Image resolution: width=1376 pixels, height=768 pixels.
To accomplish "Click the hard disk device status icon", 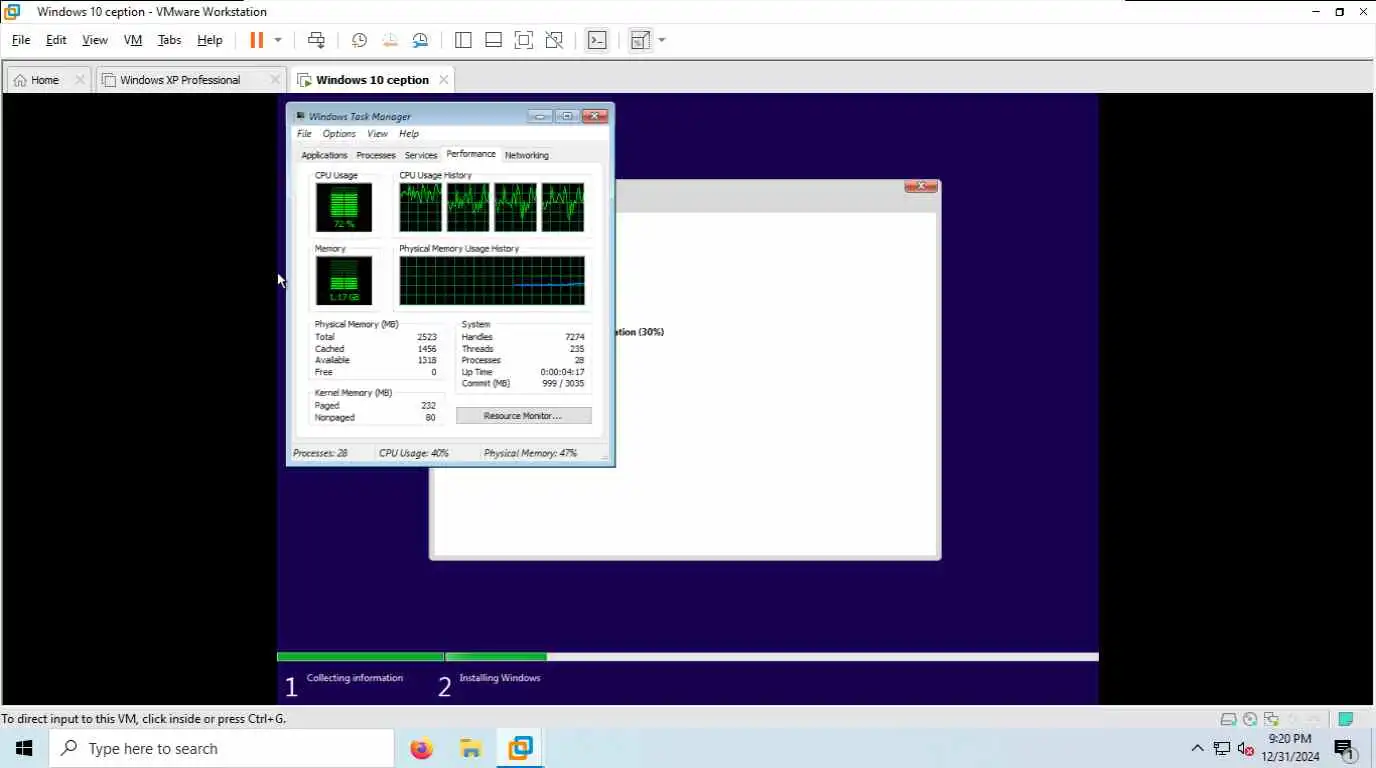I will pyautogui.click(x=1229, y=719).
